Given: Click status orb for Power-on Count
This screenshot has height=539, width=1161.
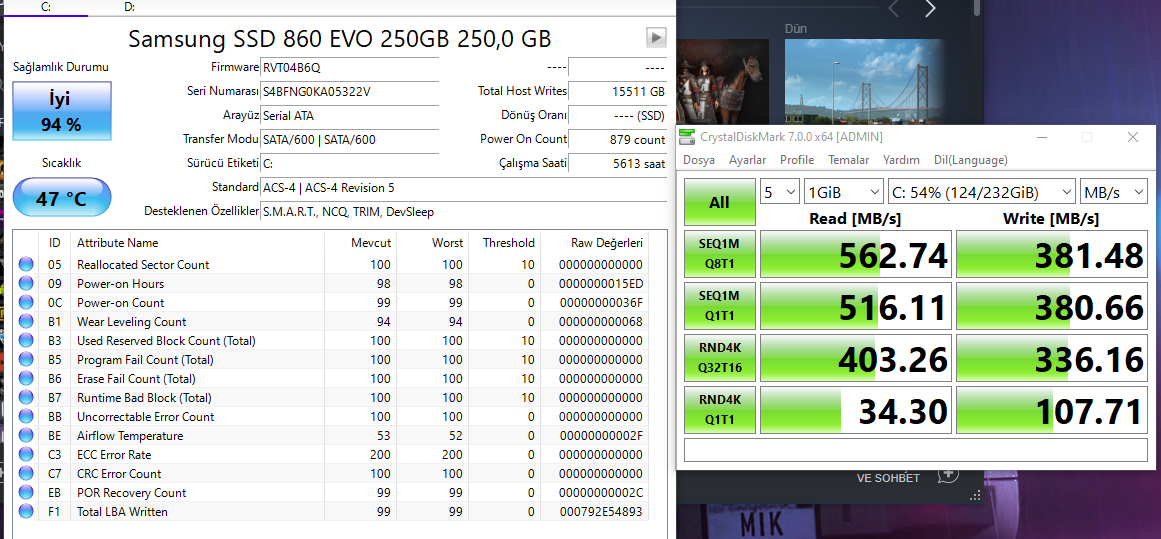Looking at the screenshot, I should pos(27,303).
